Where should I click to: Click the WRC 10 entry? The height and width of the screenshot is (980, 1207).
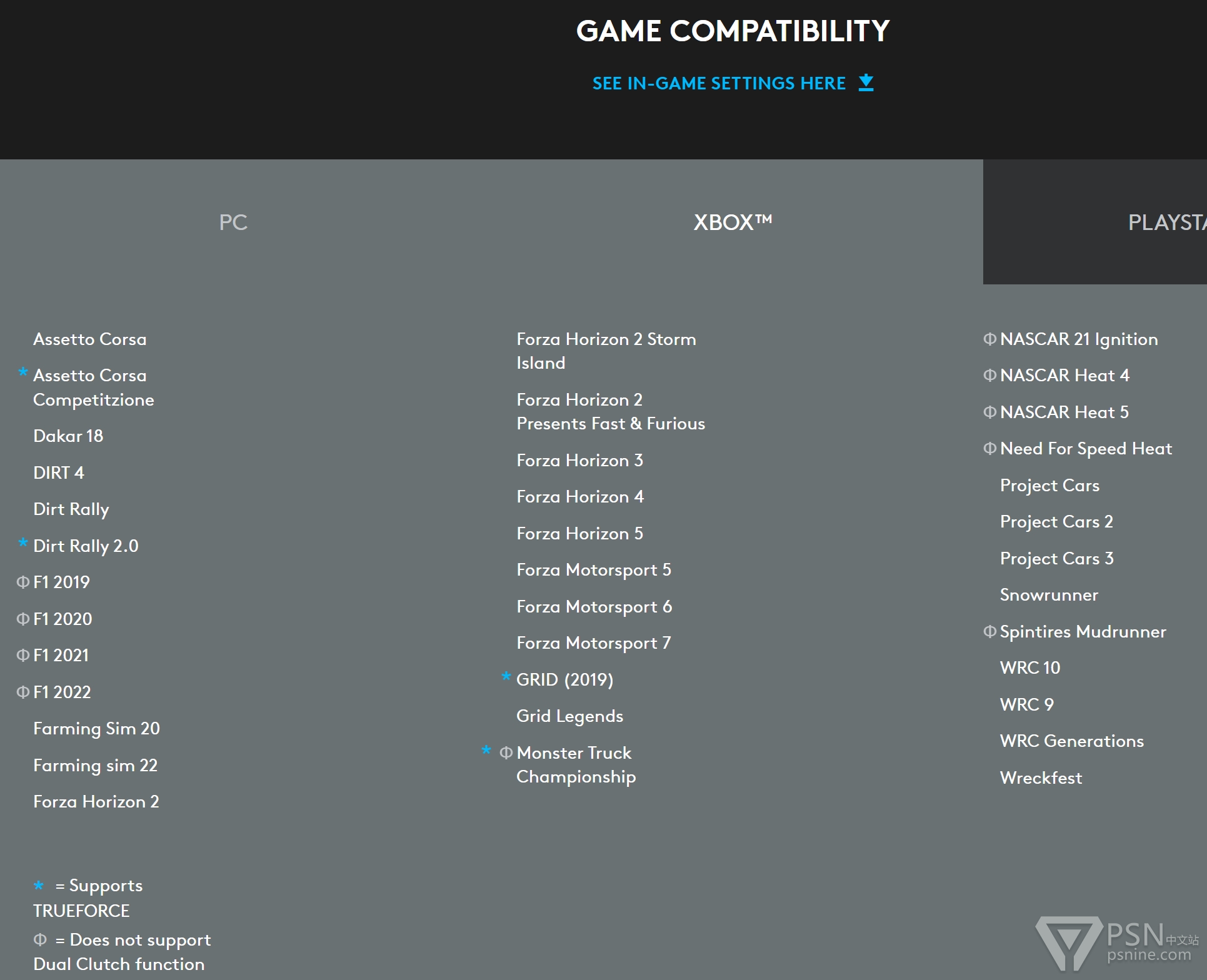tap(1030, 668)
